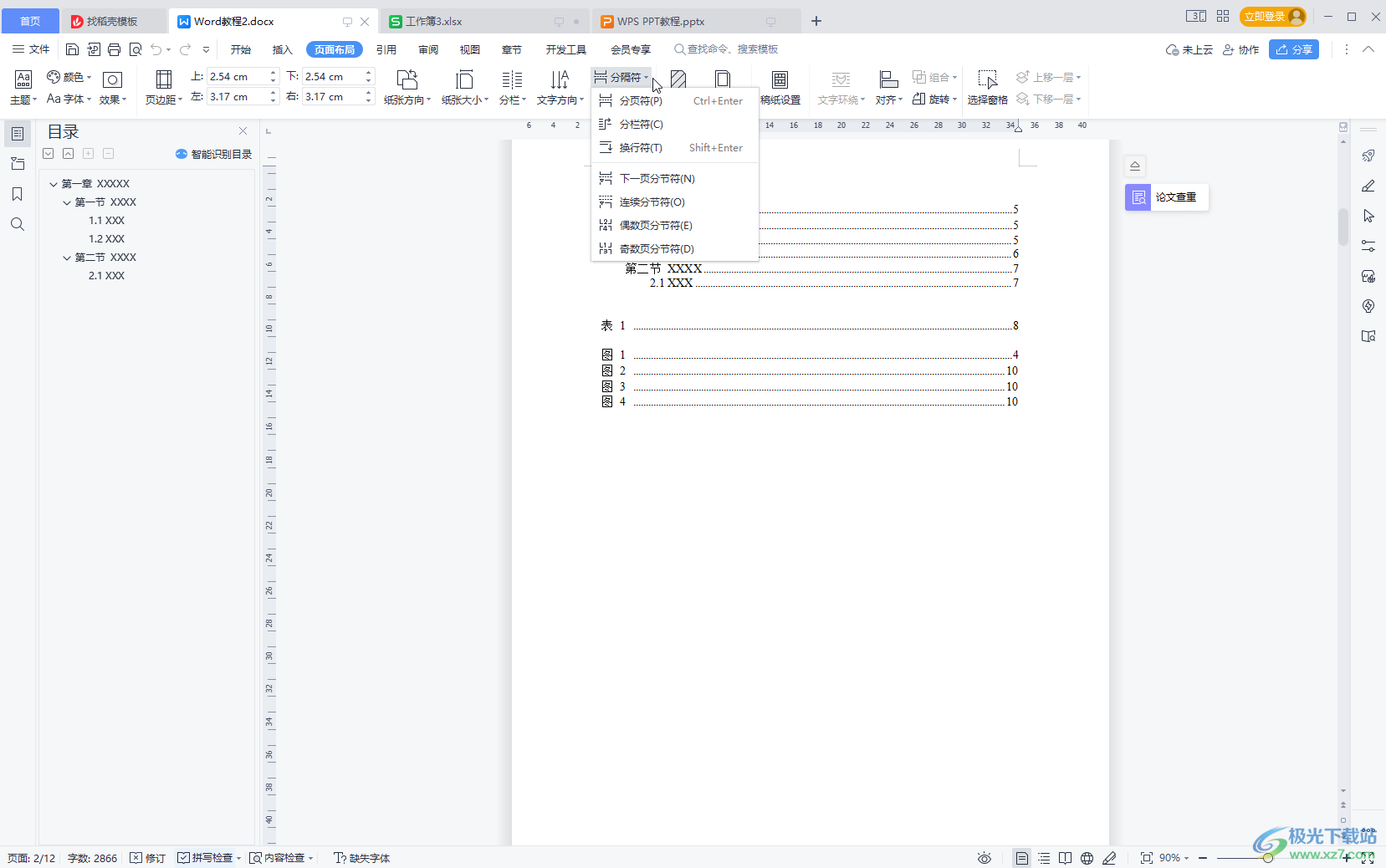The width and height of the screenshot is (1386, 868).
Task: Click the Login (立即登录) button
Action: pos(1273,16)
